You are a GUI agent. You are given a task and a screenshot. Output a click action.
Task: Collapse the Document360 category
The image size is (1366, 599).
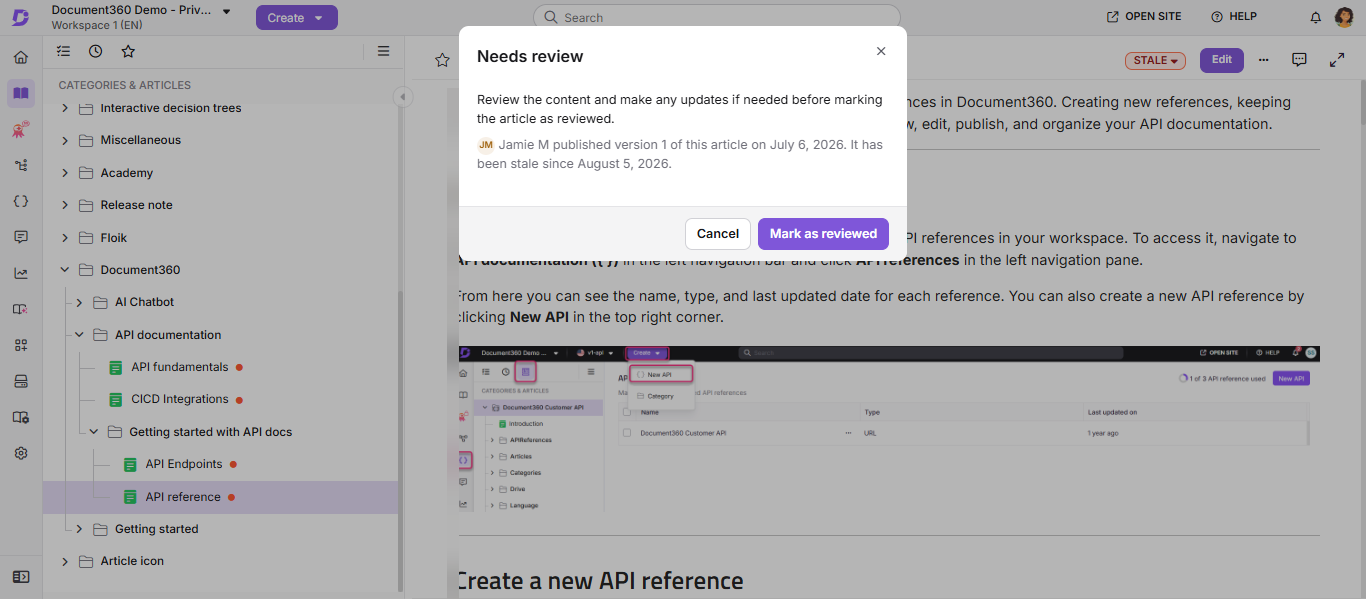[66, 270]
